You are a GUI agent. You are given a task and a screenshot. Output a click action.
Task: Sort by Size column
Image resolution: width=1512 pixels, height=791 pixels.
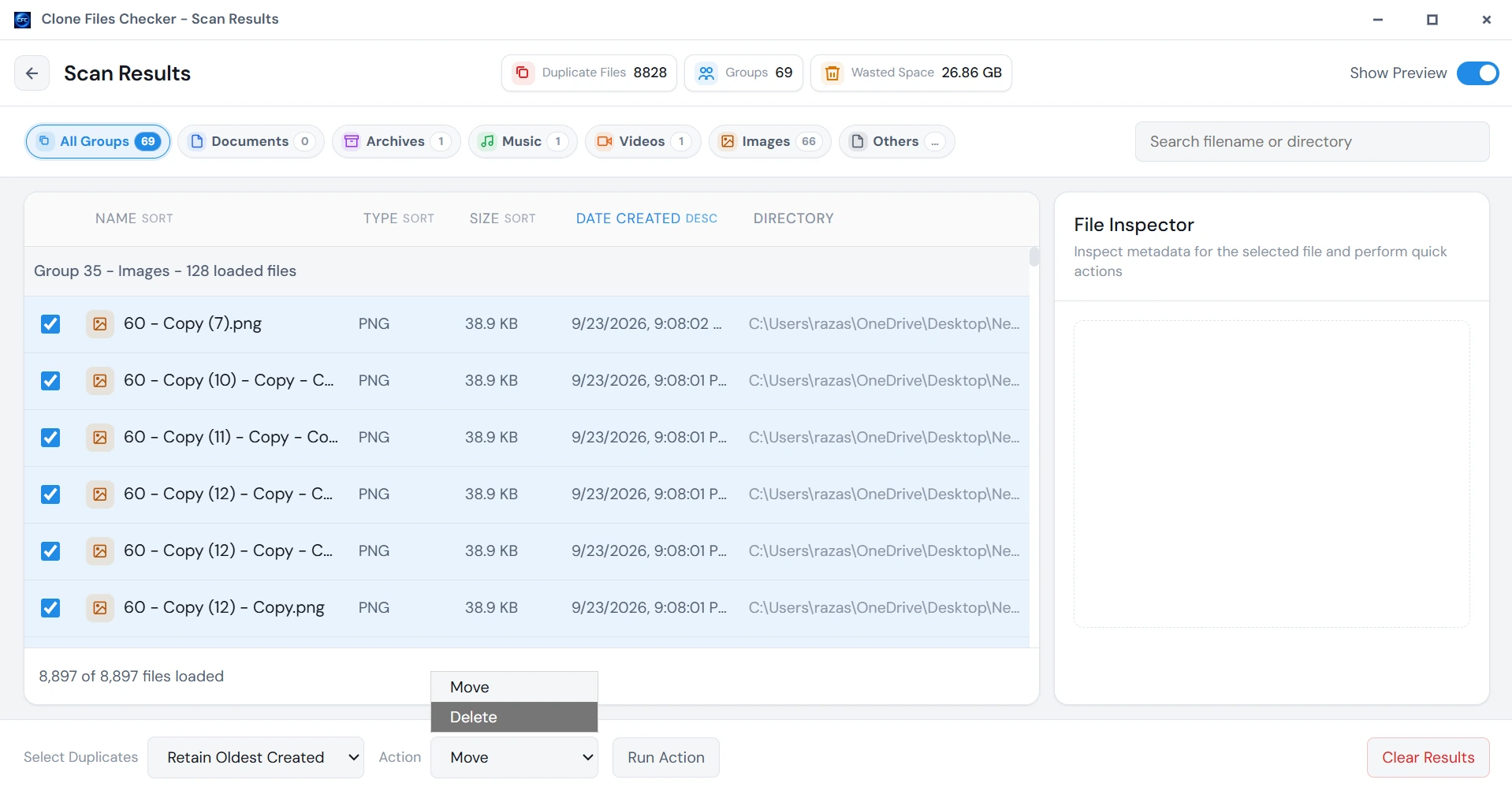click(x=502, y=218)
